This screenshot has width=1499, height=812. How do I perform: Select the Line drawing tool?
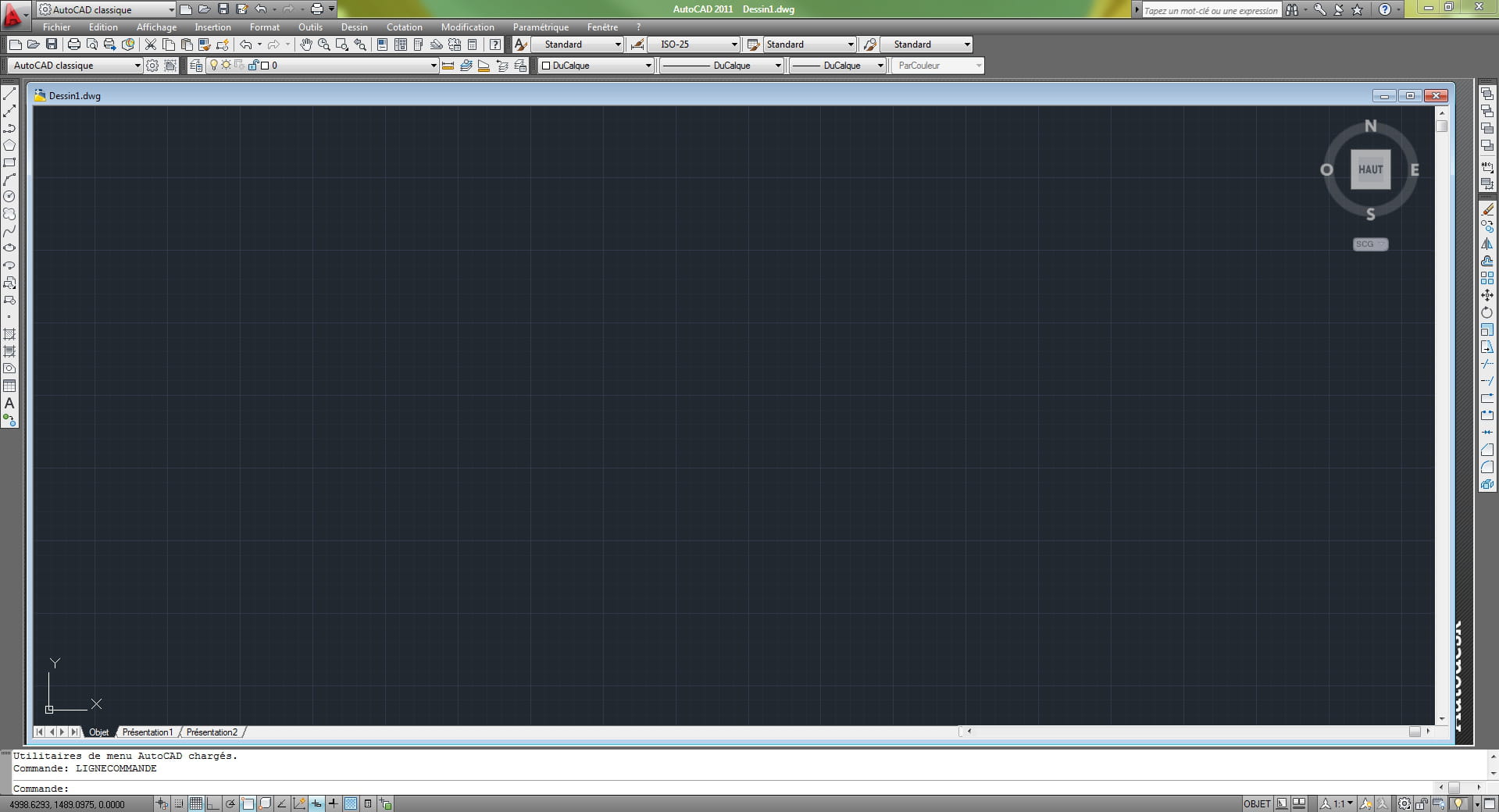(9, 94)
